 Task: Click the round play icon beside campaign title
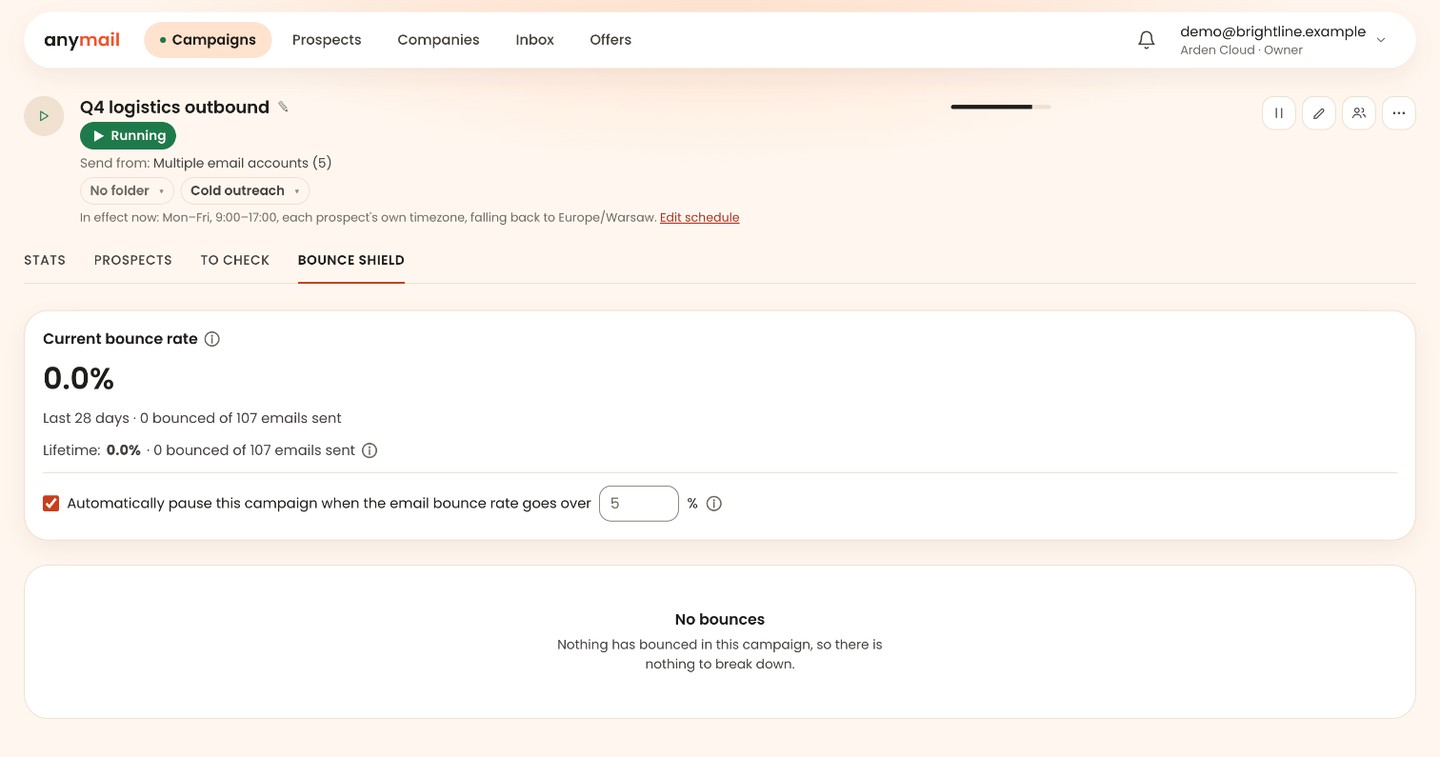click(x=44, y=116)
